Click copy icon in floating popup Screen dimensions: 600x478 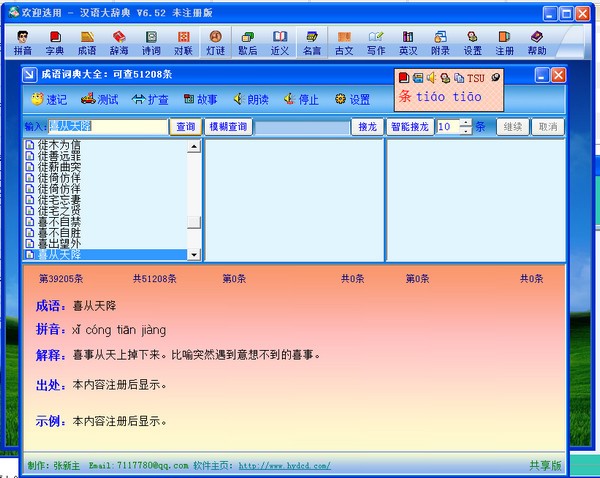pyautogui.click(x=459, y=78)
